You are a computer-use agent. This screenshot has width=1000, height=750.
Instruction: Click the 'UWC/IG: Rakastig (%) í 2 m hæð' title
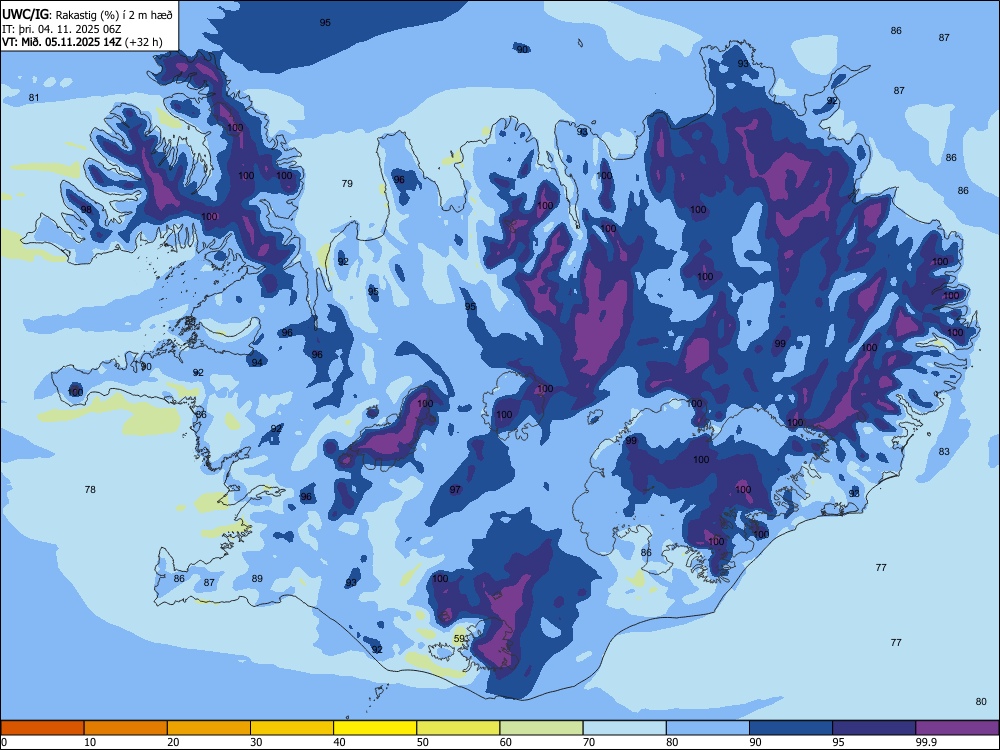click(x=87, y=15)
